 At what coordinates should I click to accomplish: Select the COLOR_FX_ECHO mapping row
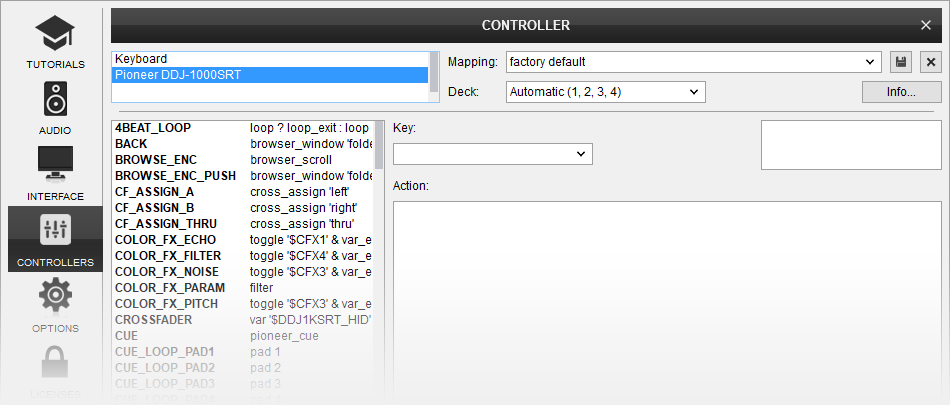[240, 240]
